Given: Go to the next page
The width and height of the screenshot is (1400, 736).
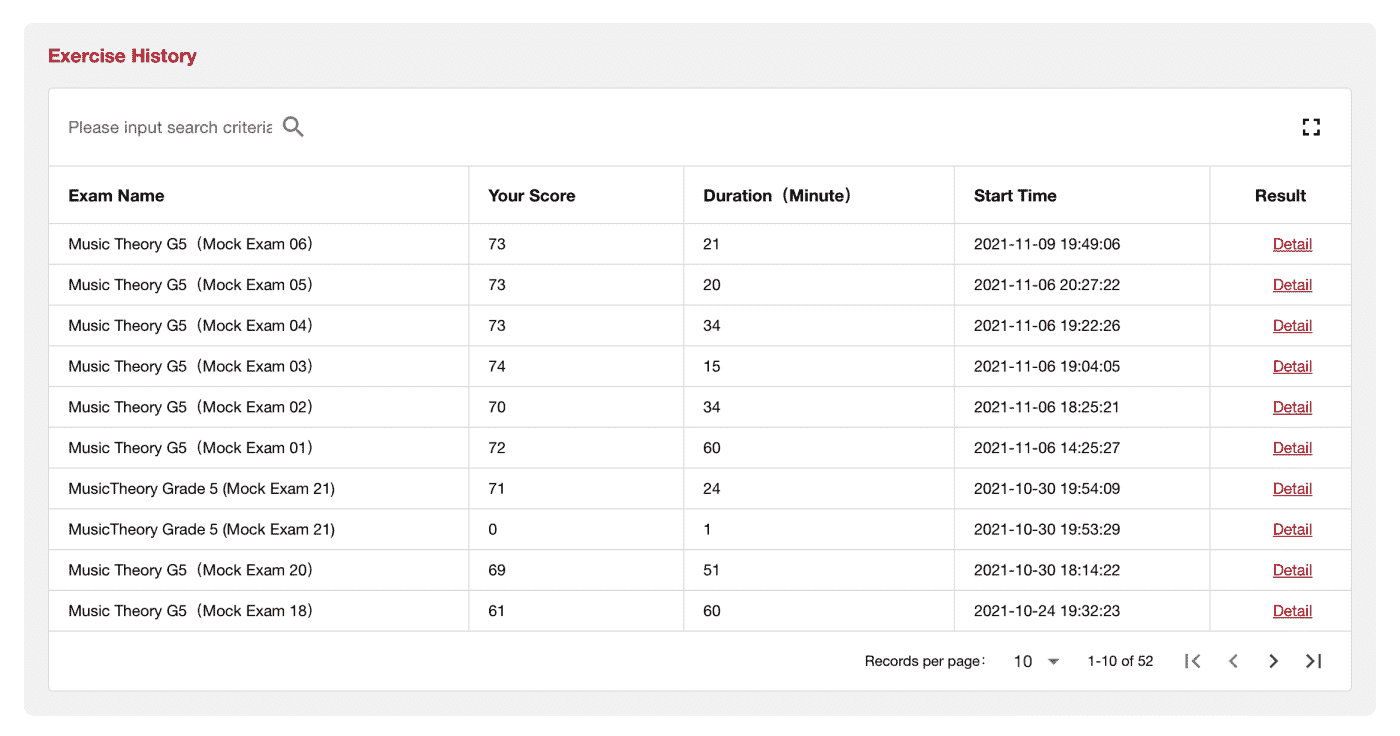Looking at the screenshot, I should [x=1273, y=661].
